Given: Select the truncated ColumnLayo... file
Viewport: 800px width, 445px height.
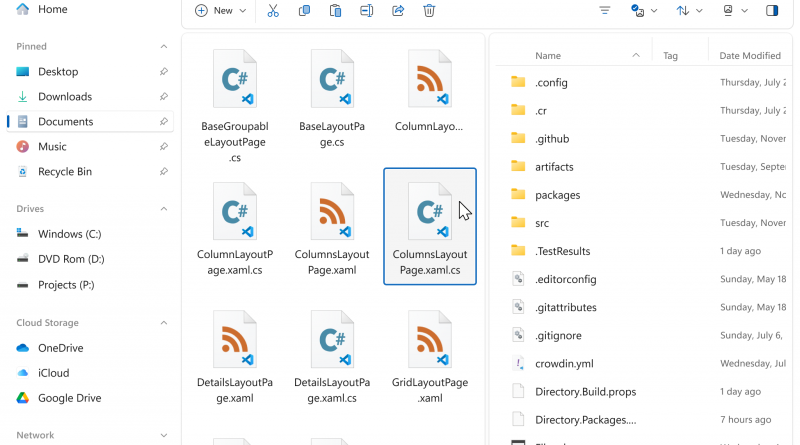Looking at the screenshot, I should [x=430, y=90].
